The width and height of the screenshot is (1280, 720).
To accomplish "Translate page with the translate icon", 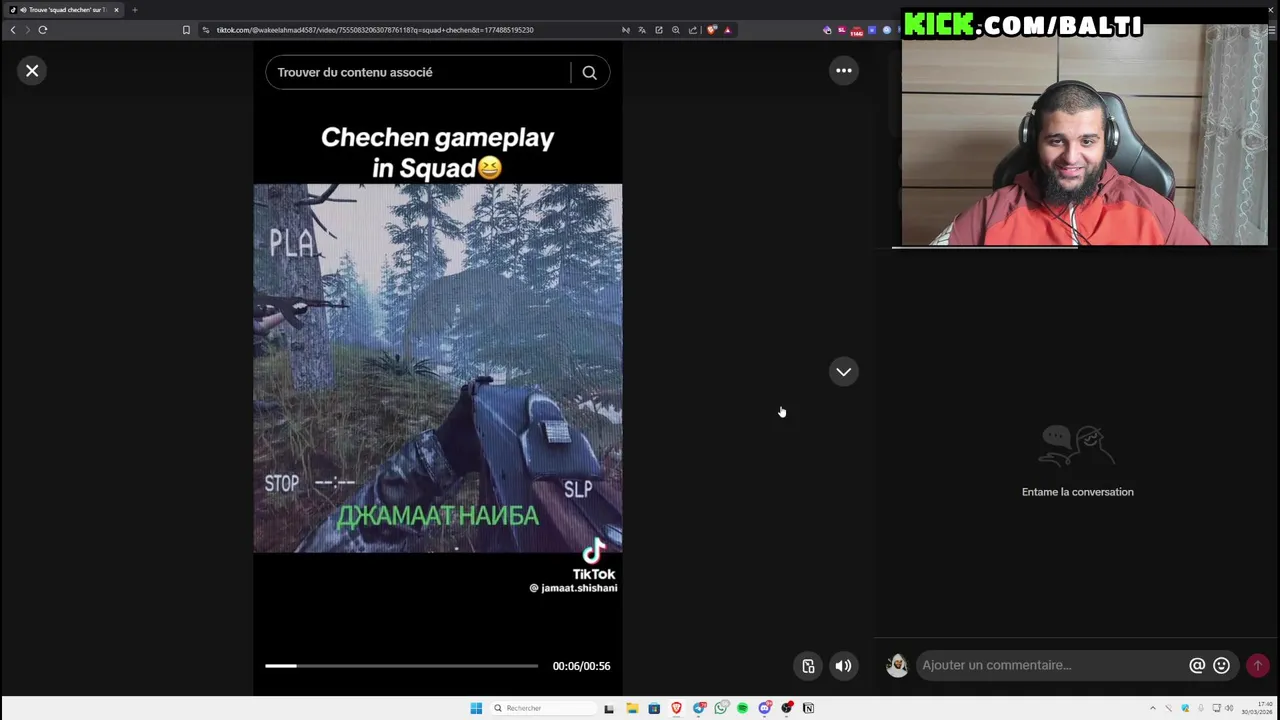I will coord(642,30).
